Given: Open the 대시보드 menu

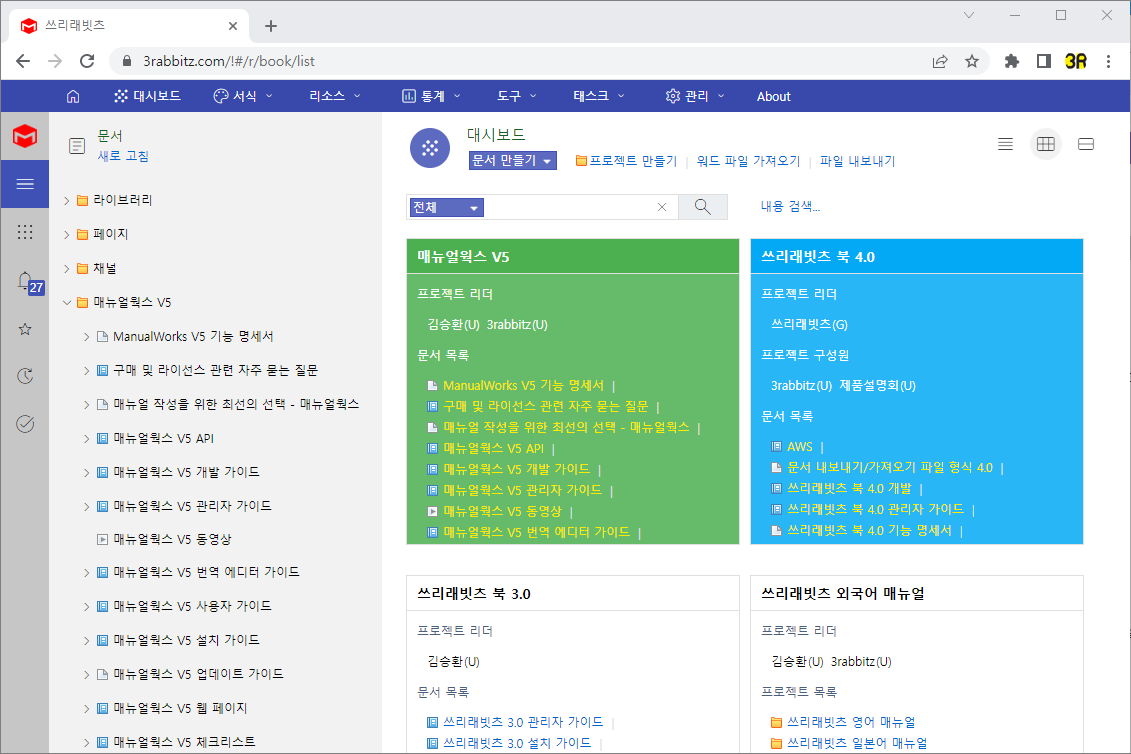Looking at the screenshot, I should click(x=147, y=96).
